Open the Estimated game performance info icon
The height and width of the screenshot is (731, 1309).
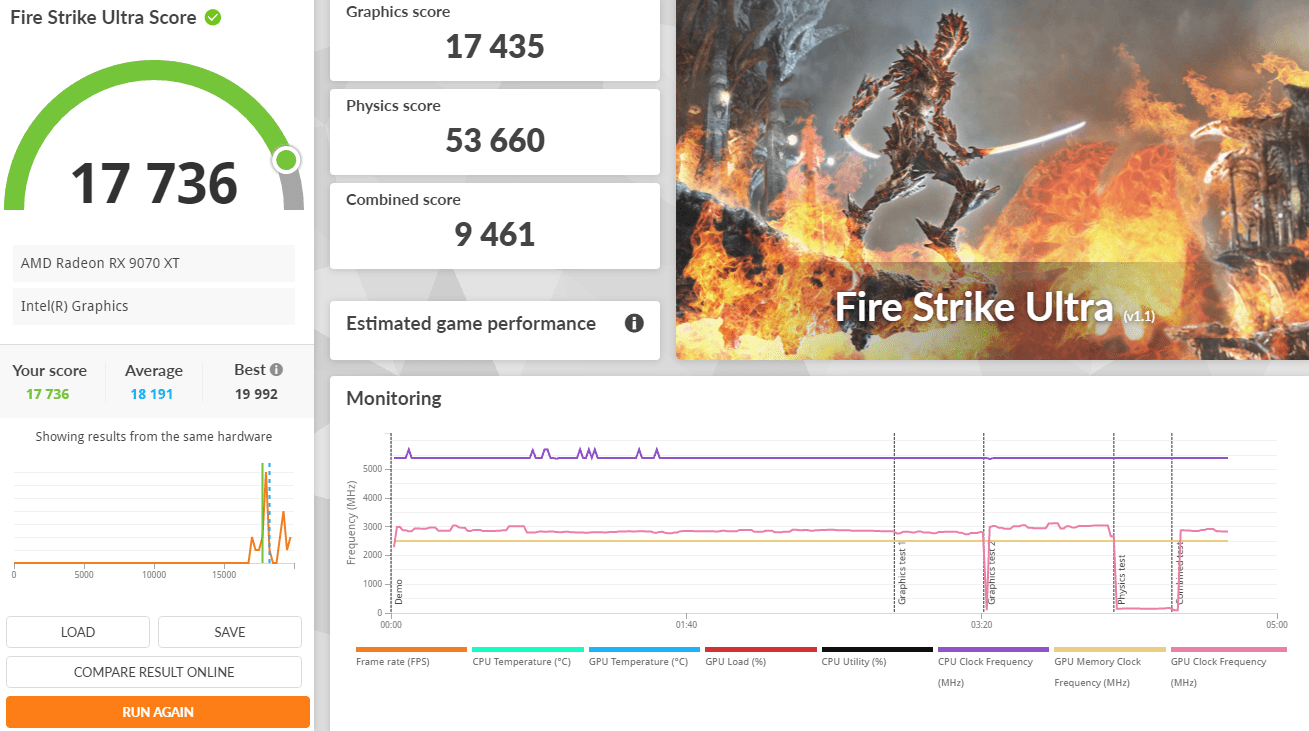(634, 323)
